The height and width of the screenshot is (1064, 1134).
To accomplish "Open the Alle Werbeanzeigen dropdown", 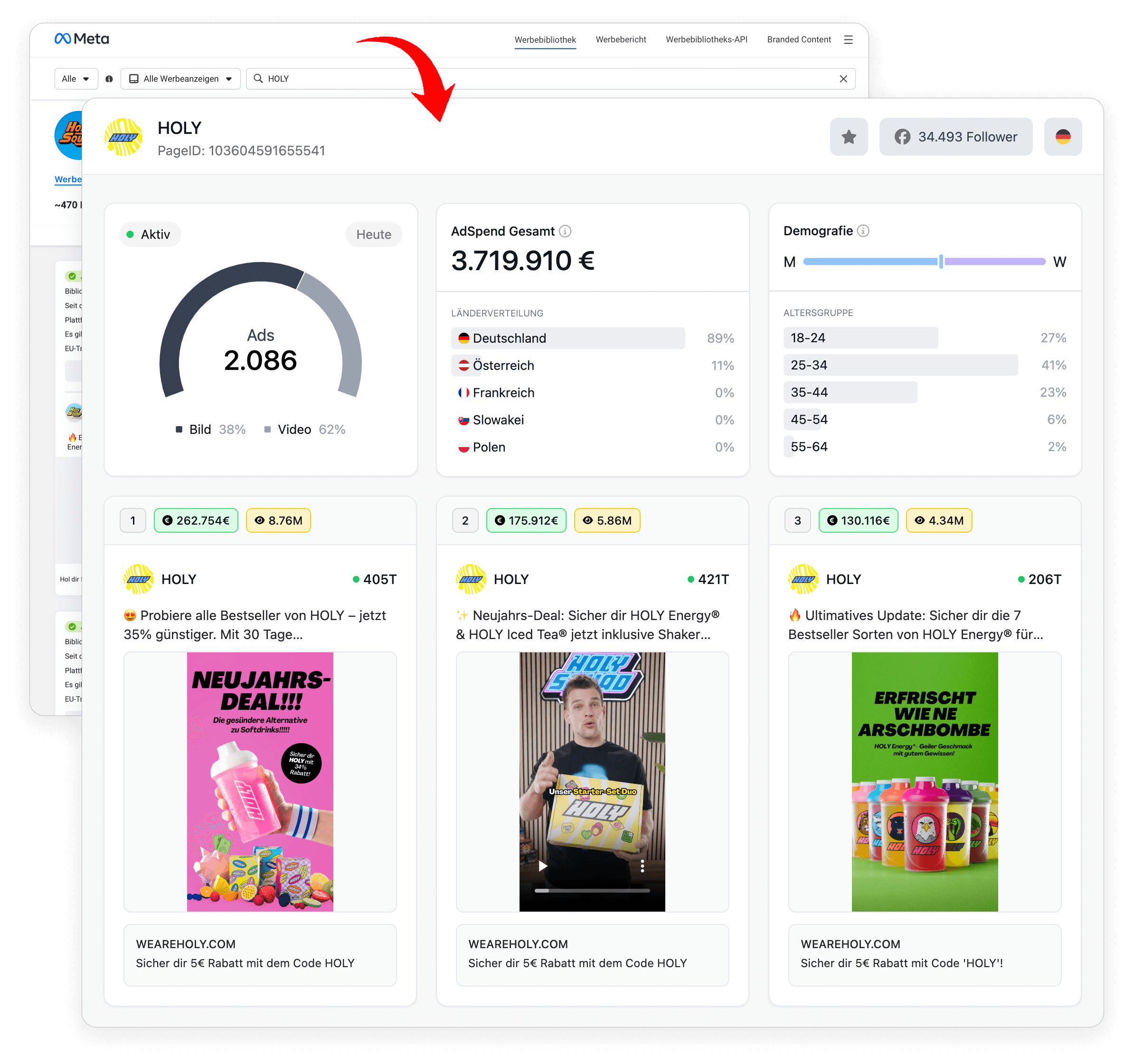I will pos(180,79).
